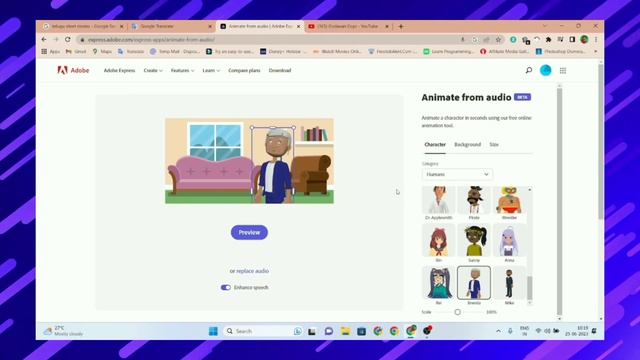The width and height of the screenshot is (640, 360).
Task: Go back with the browser back arrow
Action: pos(44,40)
